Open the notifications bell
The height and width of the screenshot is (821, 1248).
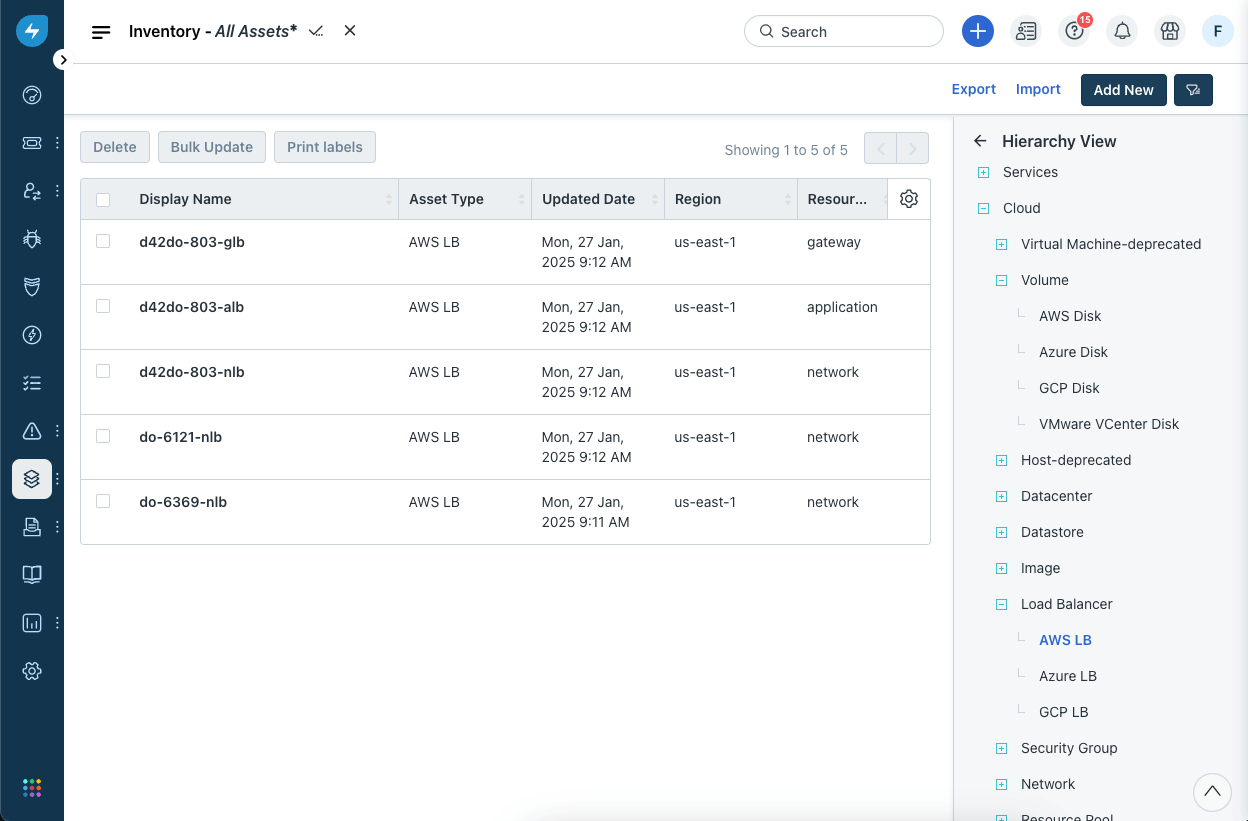[x=1121, y=31]
